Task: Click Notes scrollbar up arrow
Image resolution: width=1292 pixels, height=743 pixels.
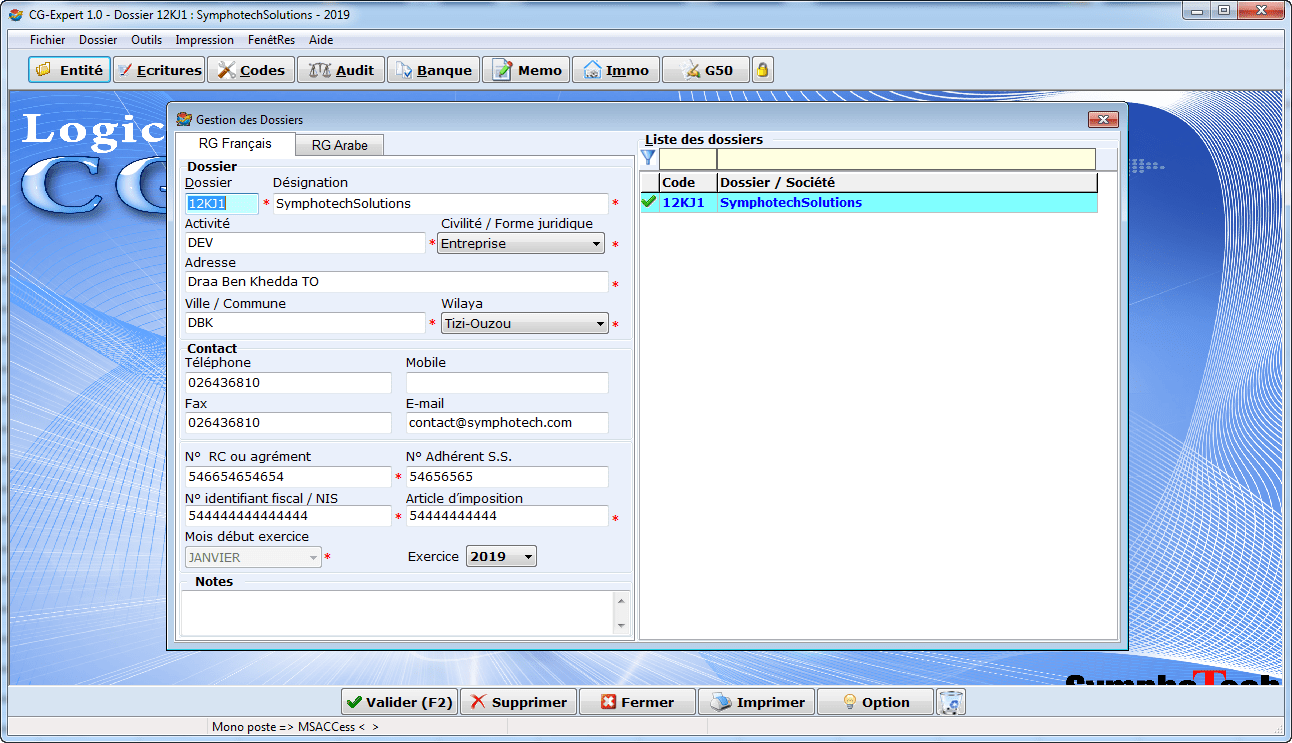Action: 621,601
